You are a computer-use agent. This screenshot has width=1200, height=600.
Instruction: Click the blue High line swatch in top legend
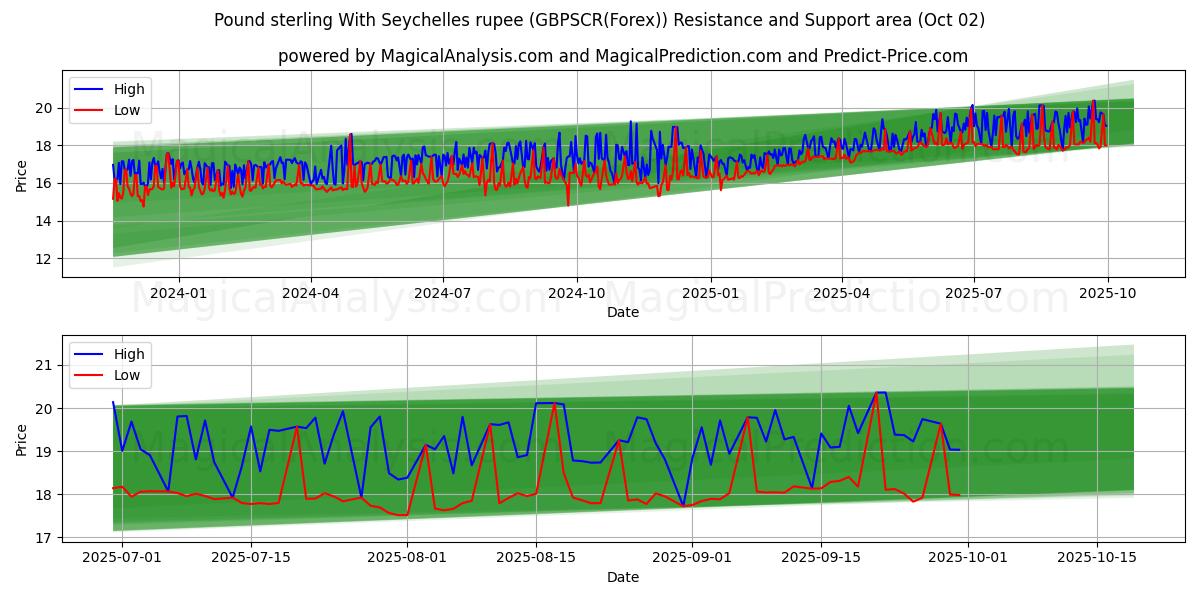[91, 89]
